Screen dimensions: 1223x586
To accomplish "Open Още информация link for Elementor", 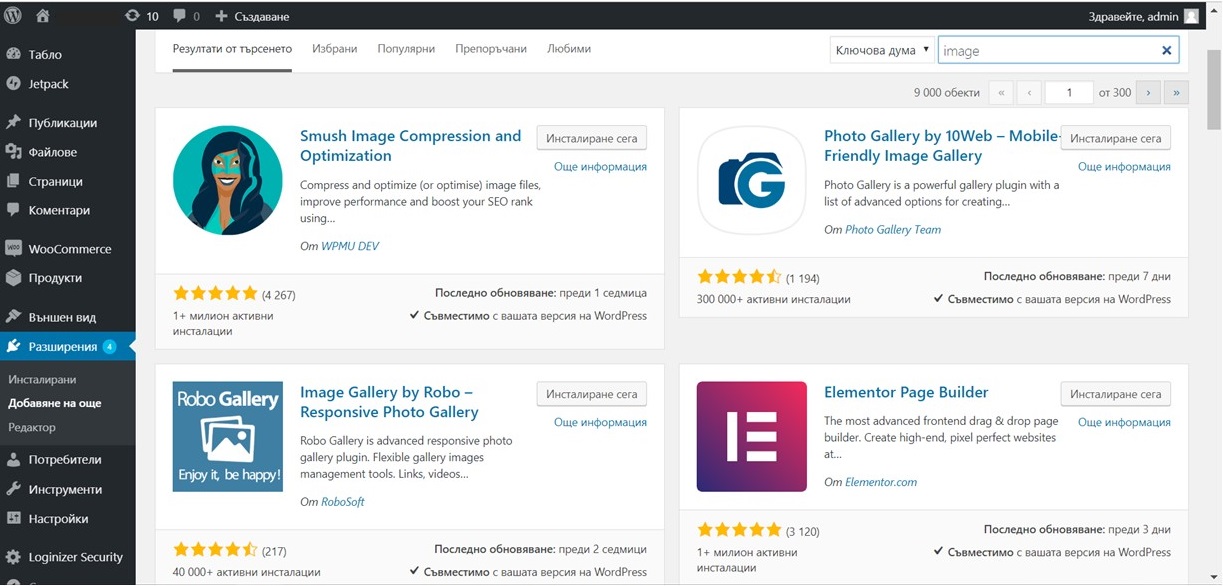I will 1123,422.
